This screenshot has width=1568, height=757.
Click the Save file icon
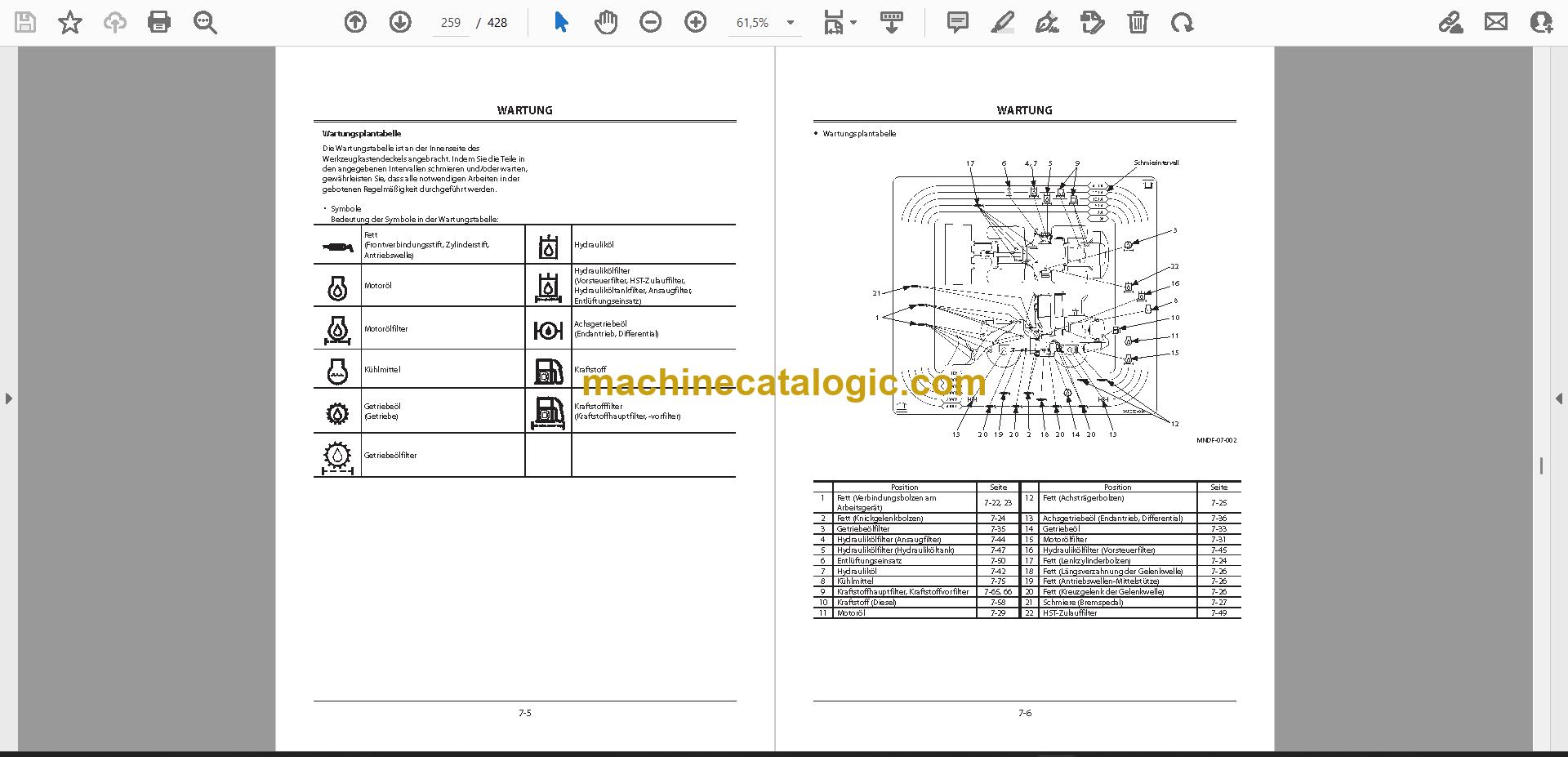25,22
